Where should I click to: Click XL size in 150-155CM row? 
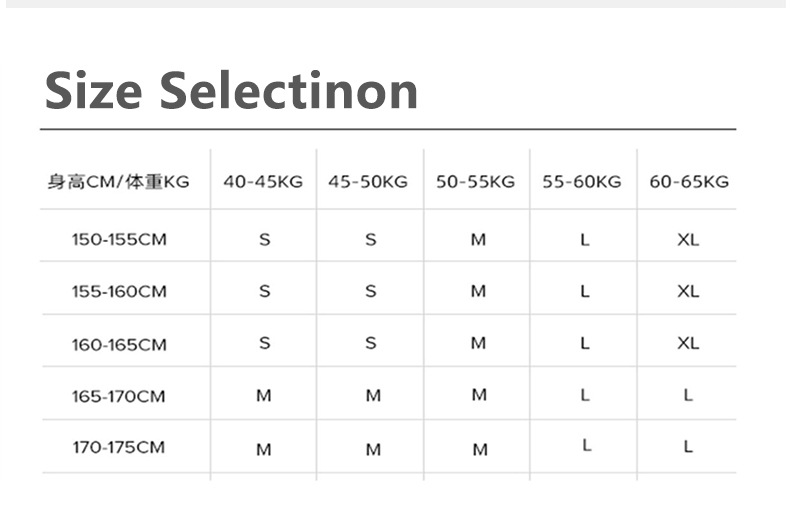point(688,240)
